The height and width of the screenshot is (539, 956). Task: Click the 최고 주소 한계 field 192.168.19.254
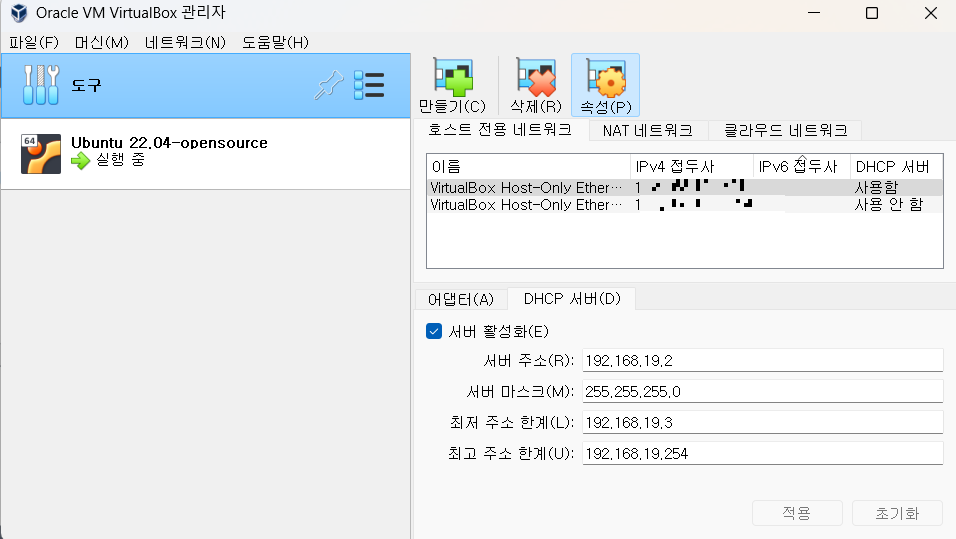pyautogui.click(x=763, y=454)
